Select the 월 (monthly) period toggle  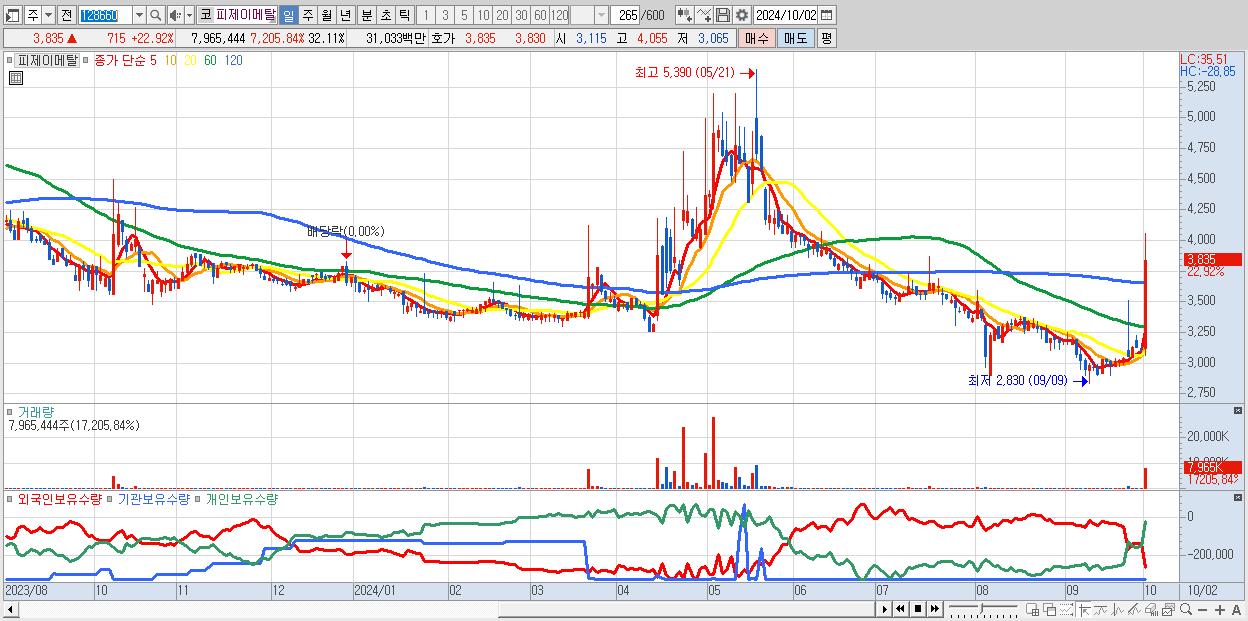(326, 15)
